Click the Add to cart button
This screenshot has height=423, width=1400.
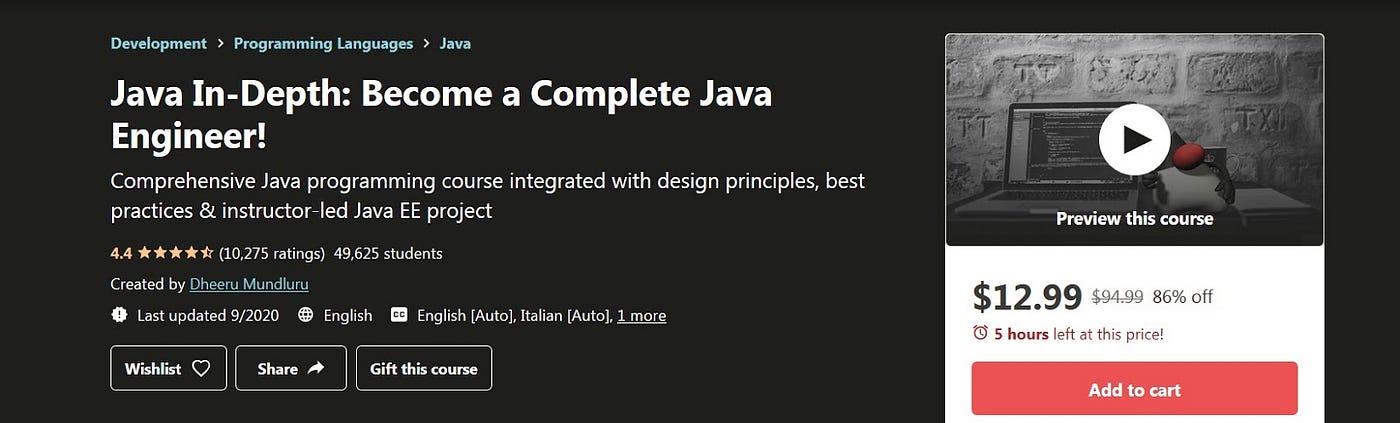coord(1134,389)
